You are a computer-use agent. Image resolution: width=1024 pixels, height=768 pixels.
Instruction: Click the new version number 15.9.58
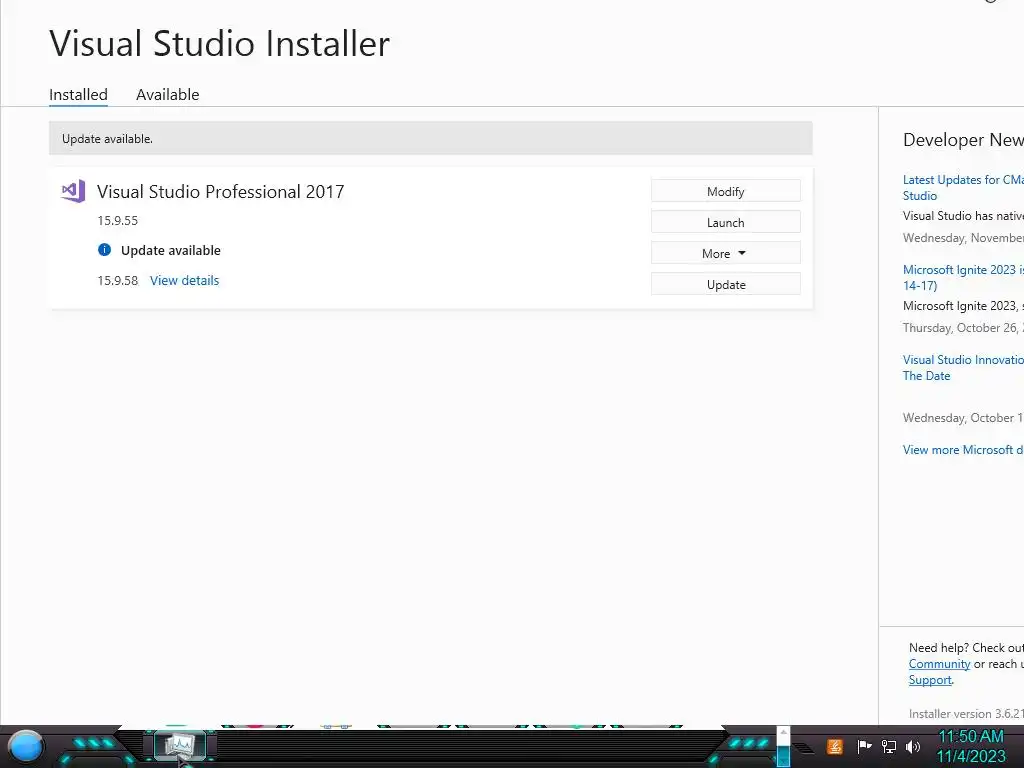[118, 281]
